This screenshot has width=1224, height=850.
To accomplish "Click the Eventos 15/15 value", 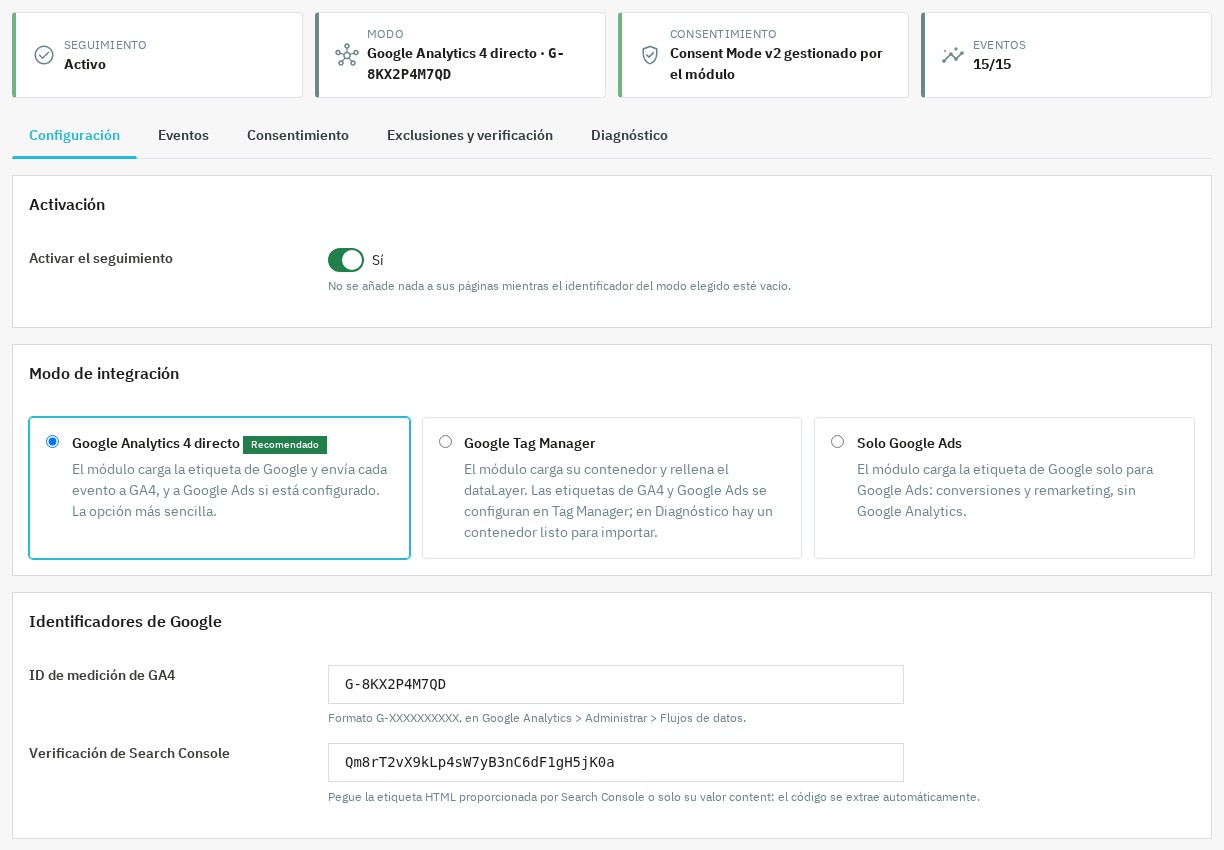I will point(992,64).
